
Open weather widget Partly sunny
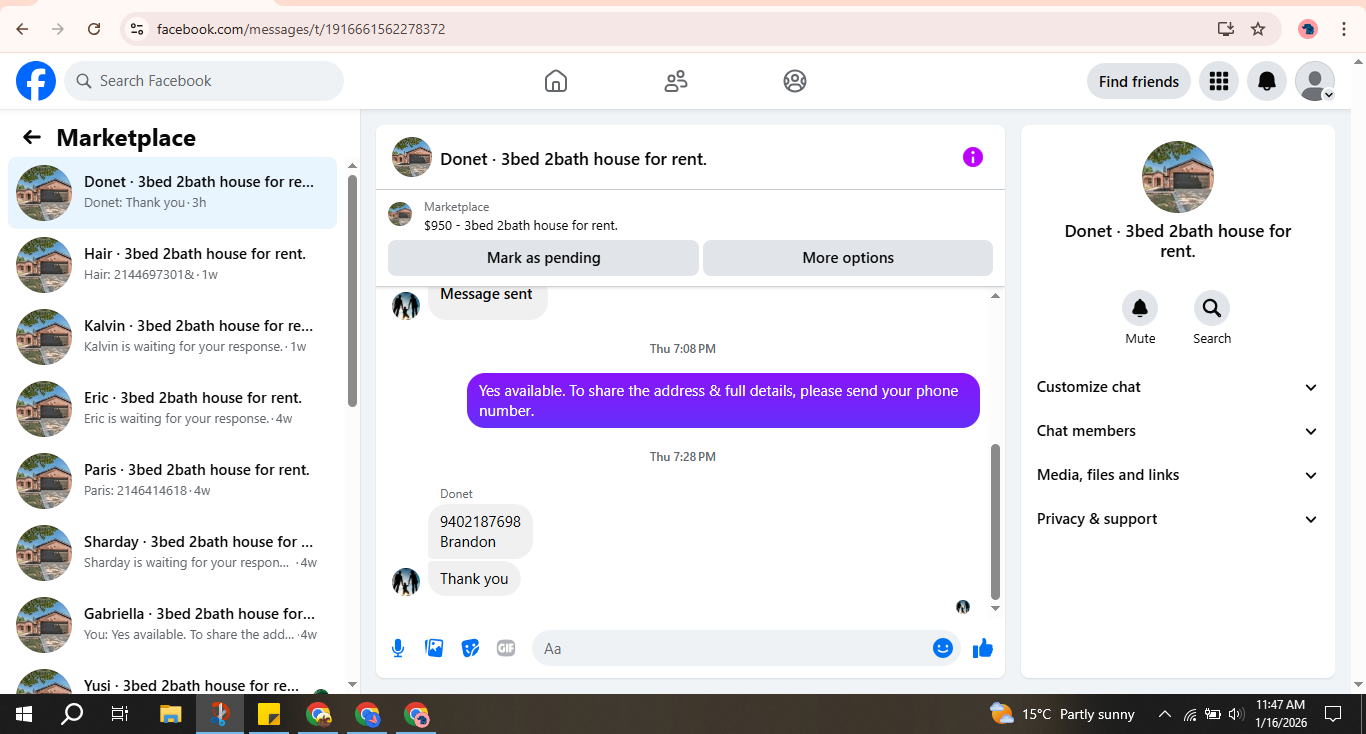coord(1061,714)
